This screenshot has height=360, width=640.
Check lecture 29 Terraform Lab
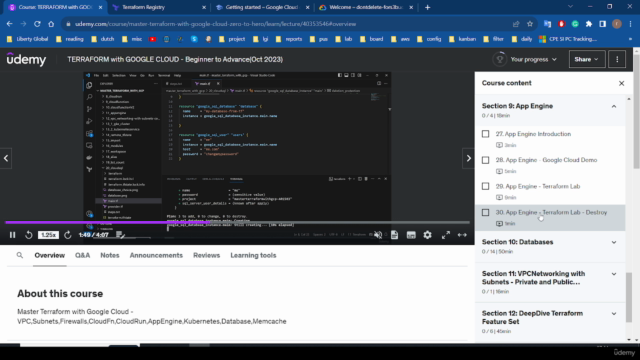pyautogui.click(x=485, y=186)
